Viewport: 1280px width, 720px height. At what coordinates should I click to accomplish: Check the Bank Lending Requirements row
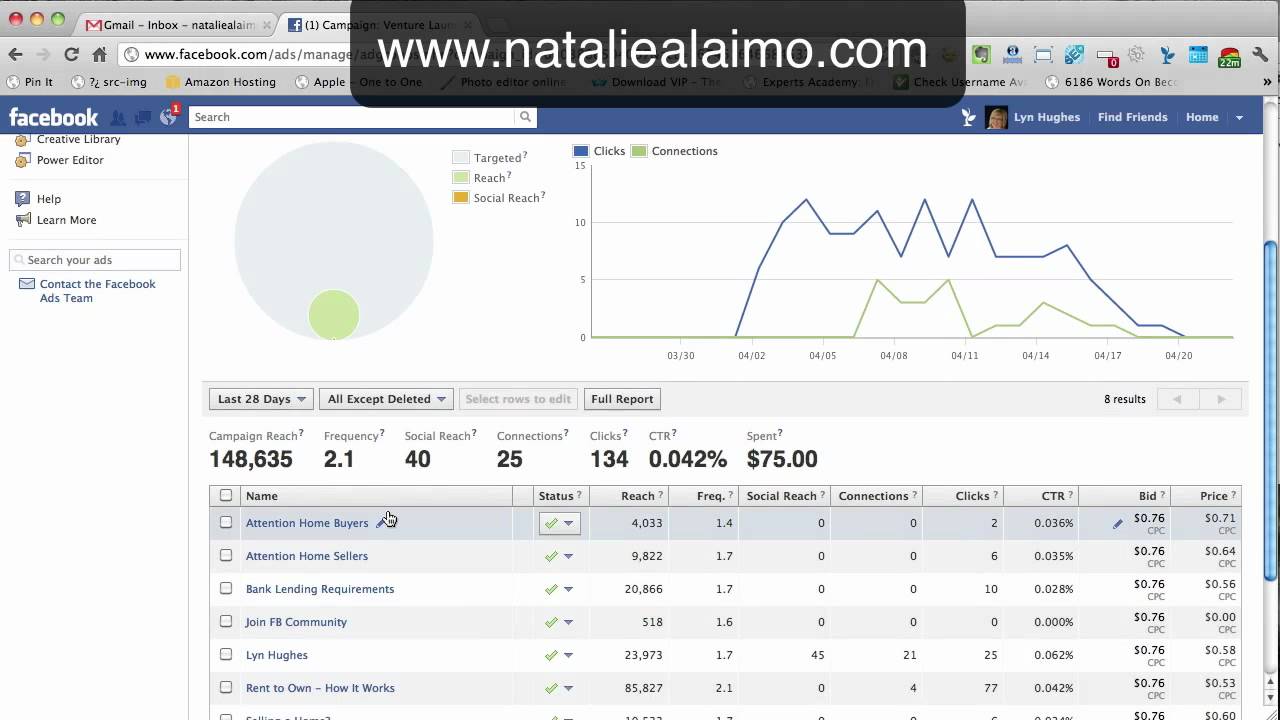pyautogui.click(x=226, y=588)
